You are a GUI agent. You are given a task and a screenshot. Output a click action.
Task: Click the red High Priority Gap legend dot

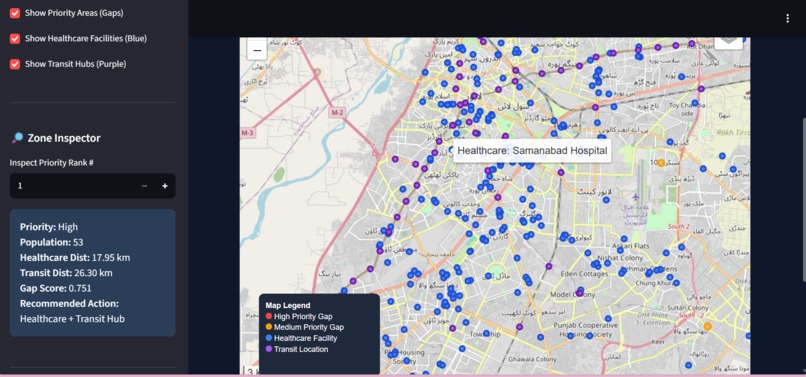point(268,316)
